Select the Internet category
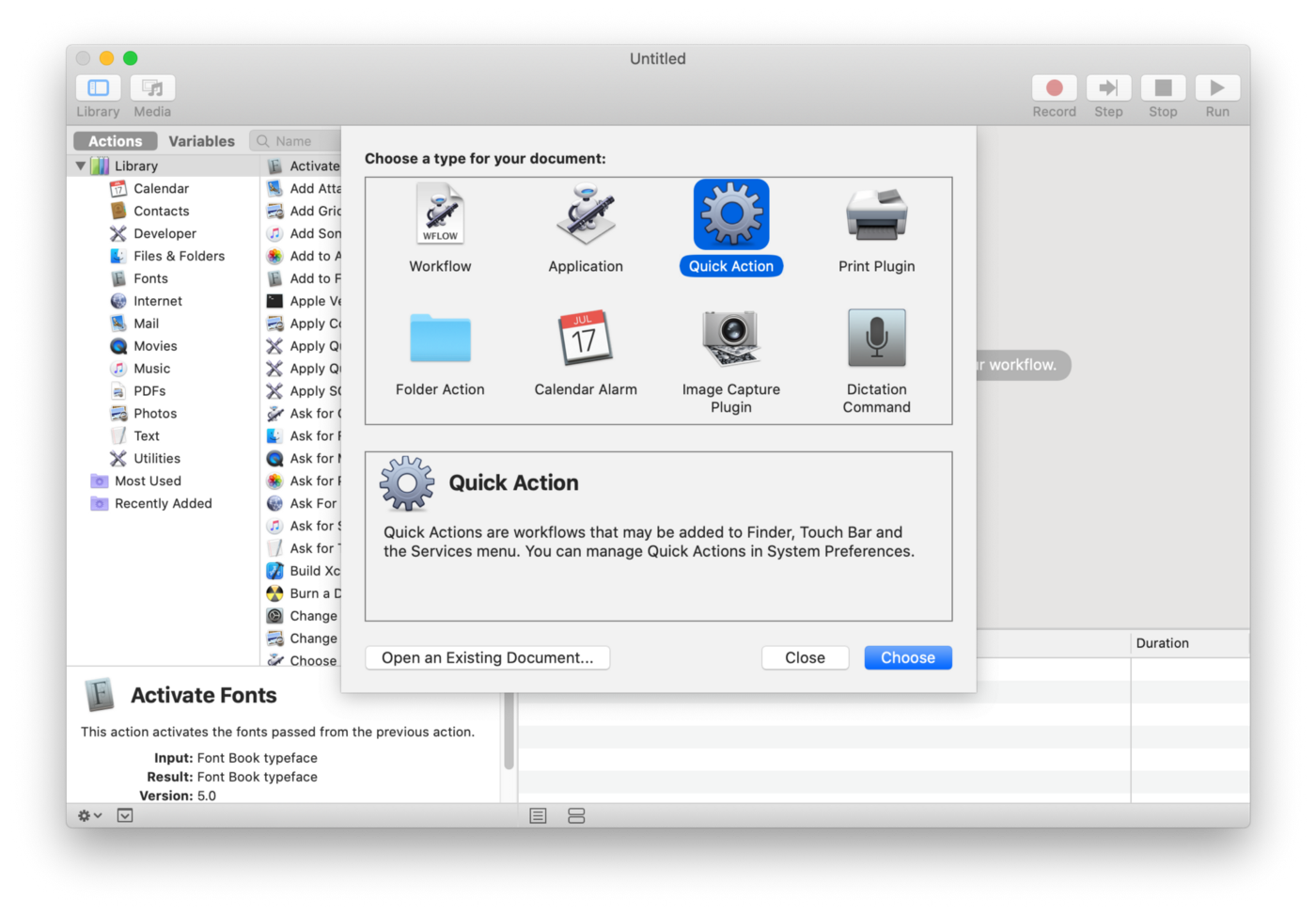Image resolution: width=1316 pixels, height=915 pixels. [158, 301]
